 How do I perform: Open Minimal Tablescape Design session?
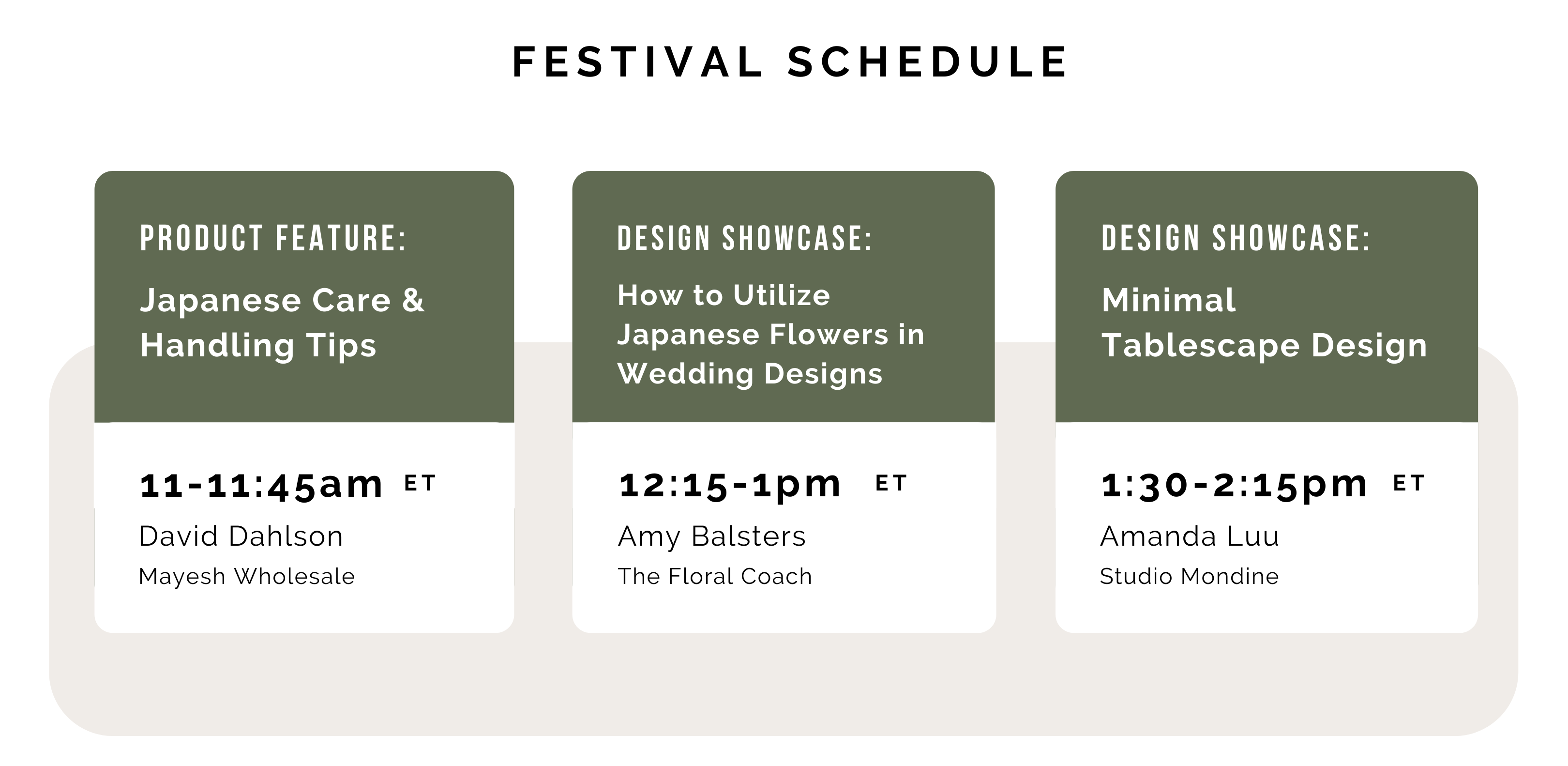pos(1264,323)
